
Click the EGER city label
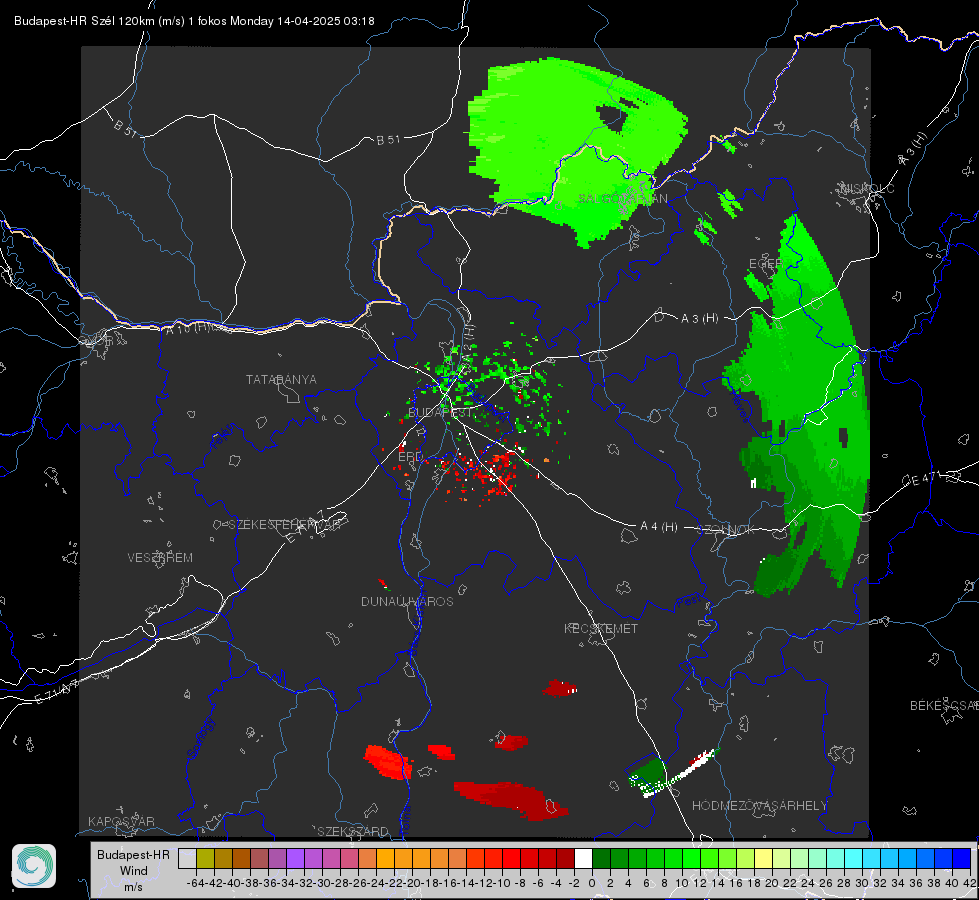click(765, 264)
